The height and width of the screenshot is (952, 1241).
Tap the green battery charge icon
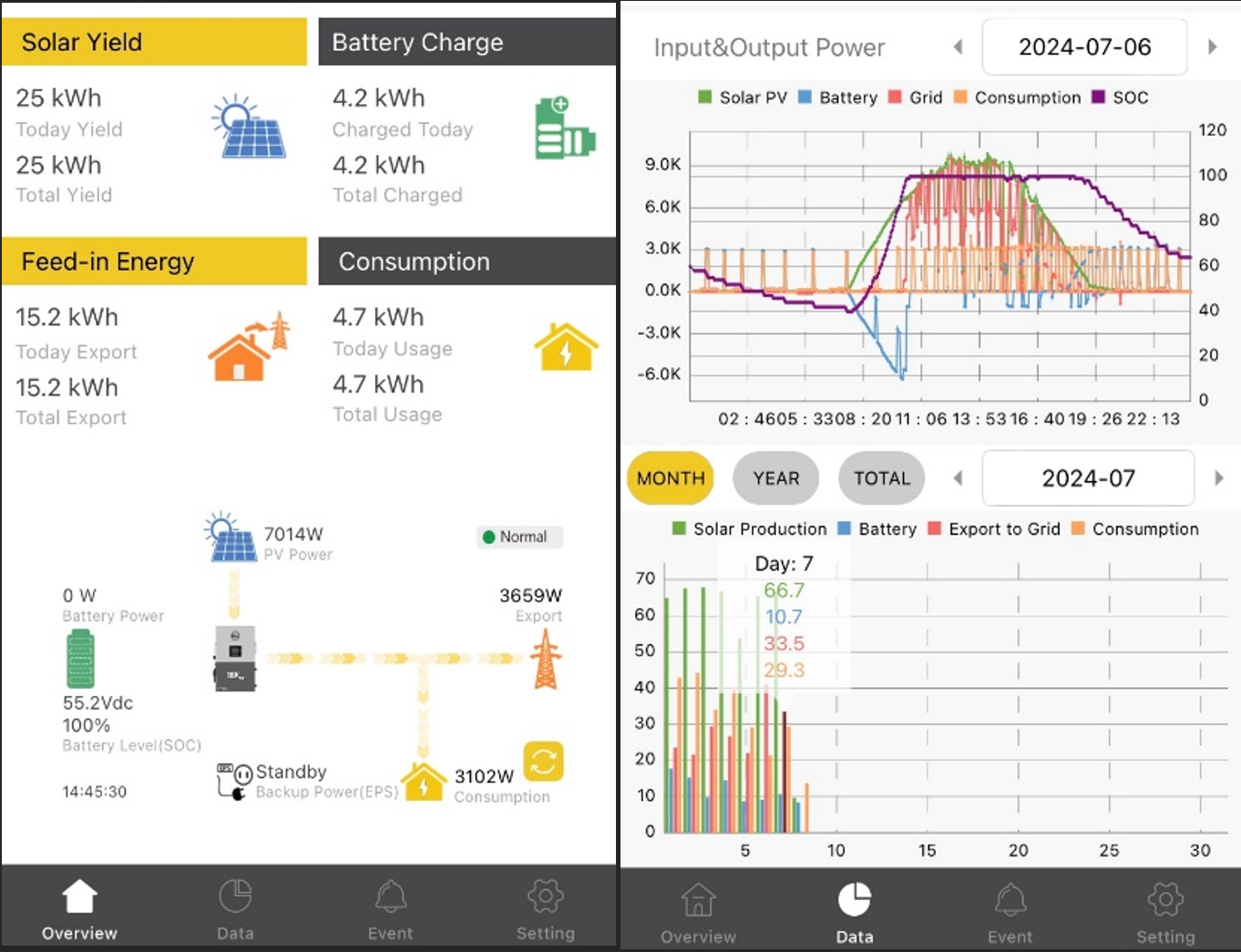coord(564,128)
